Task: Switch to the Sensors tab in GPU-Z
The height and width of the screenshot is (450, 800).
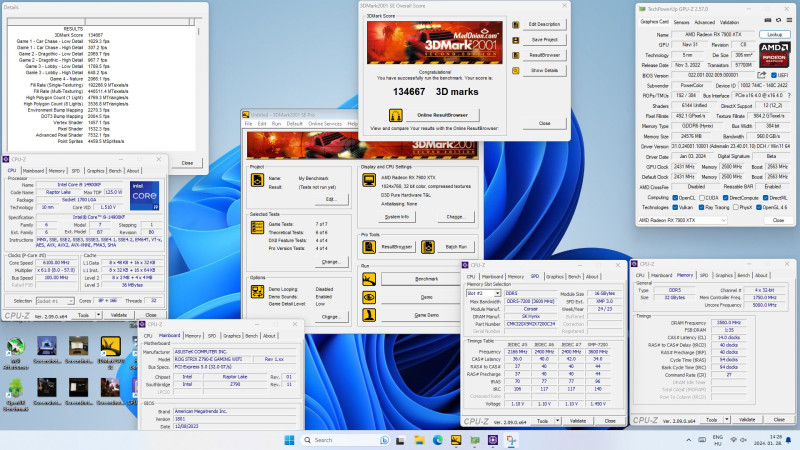Action: point(681,22)
